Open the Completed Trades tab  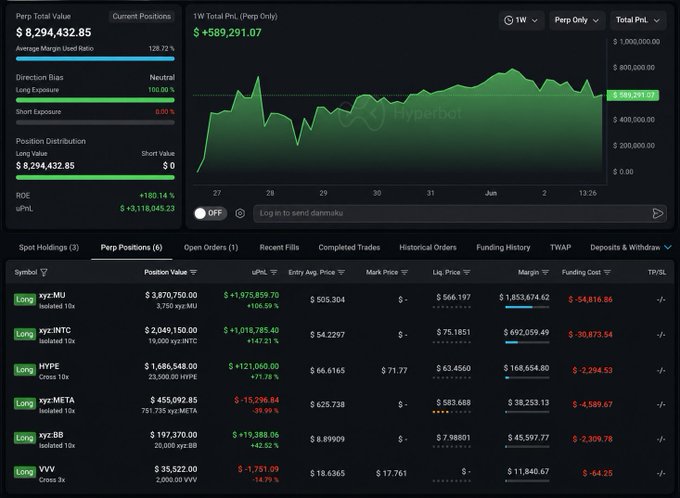[349, 247]
